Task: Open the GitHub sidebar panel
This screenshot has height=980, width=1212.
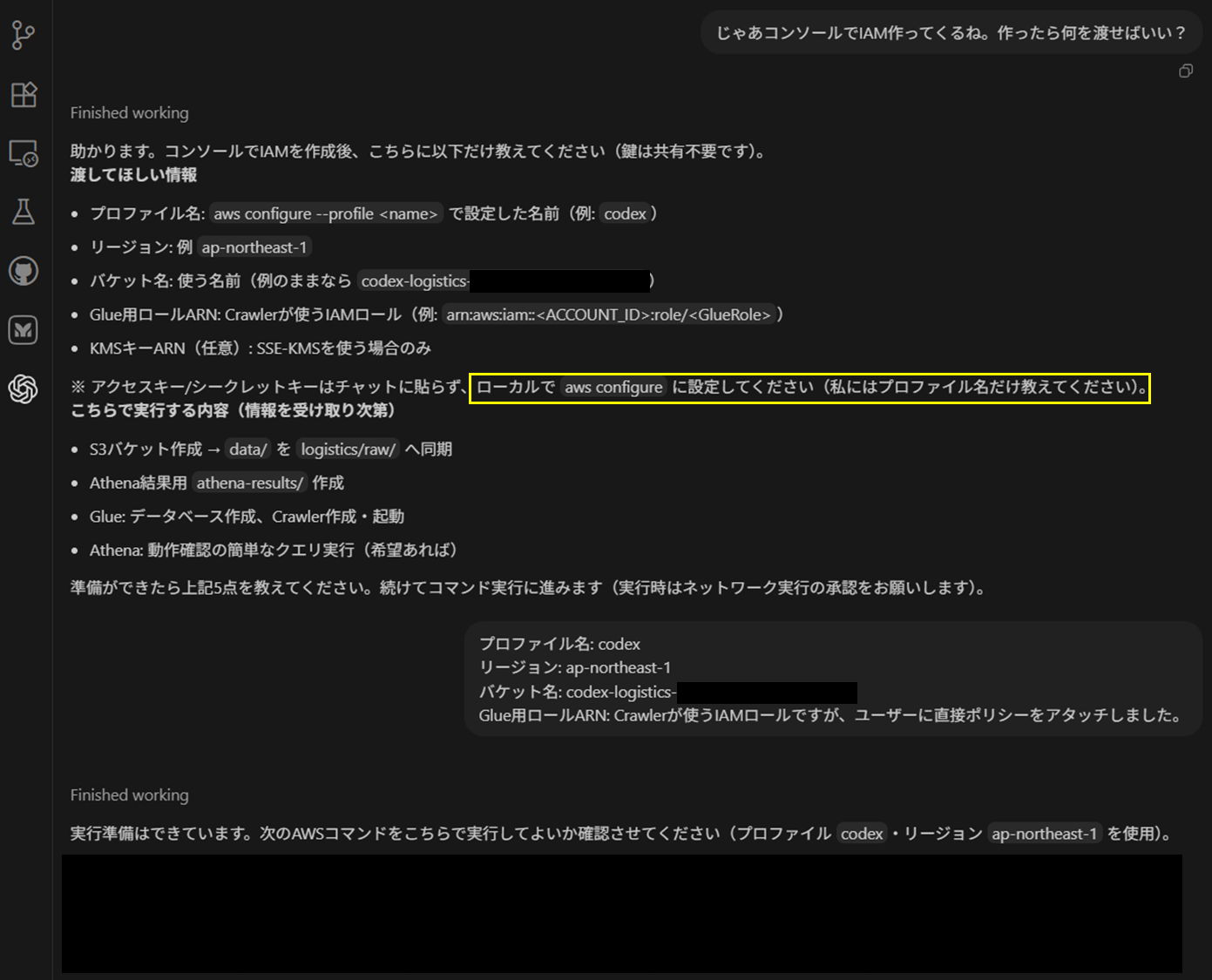Action: [x=24, y=271]
